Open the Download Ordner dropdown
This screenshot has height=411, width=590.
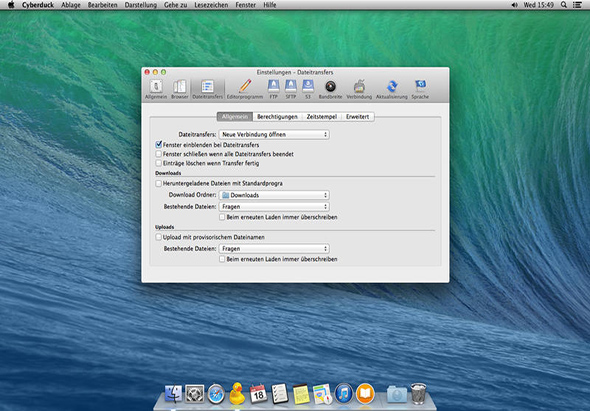274,195
